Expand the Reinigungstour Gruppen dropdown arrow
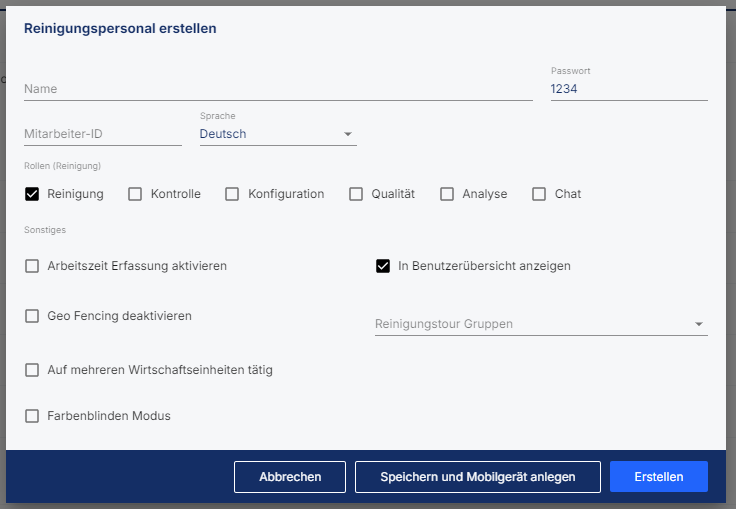The width and height of the screenshot is (736, 509). tap(698, 324)
